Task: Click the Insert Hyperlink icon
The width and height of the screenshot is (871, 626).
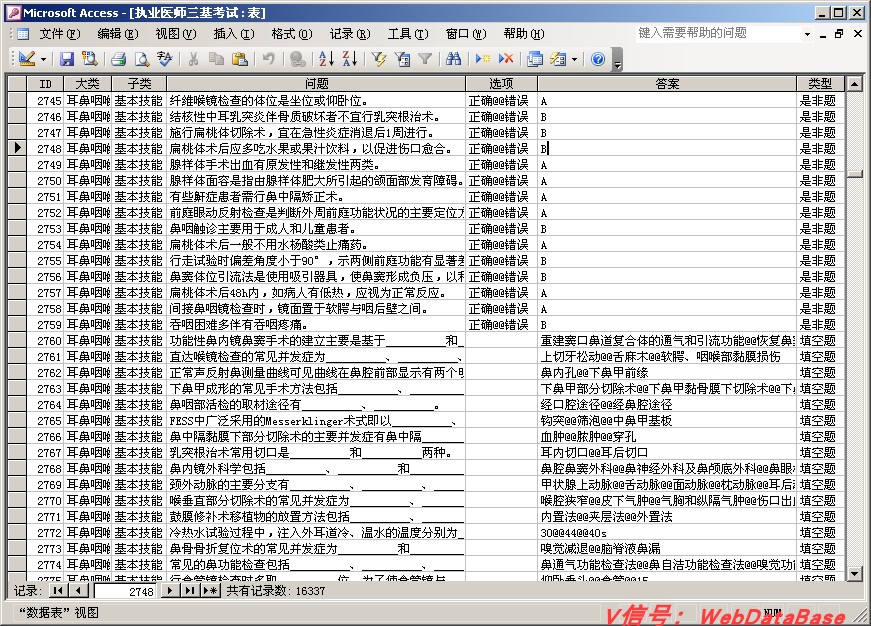Action: (298, 58)
